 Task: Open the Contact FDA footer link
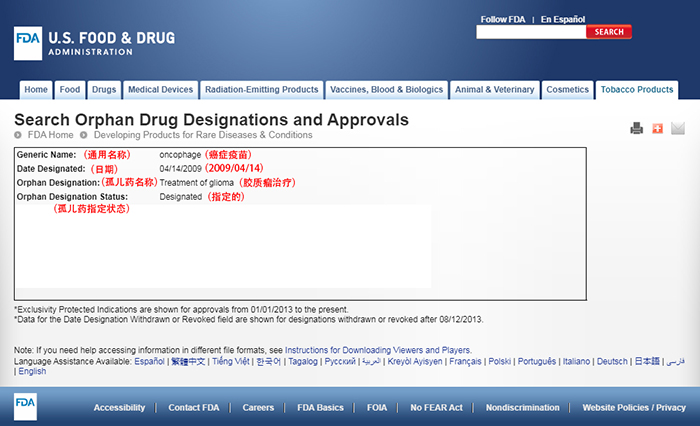tap(196, 408)
